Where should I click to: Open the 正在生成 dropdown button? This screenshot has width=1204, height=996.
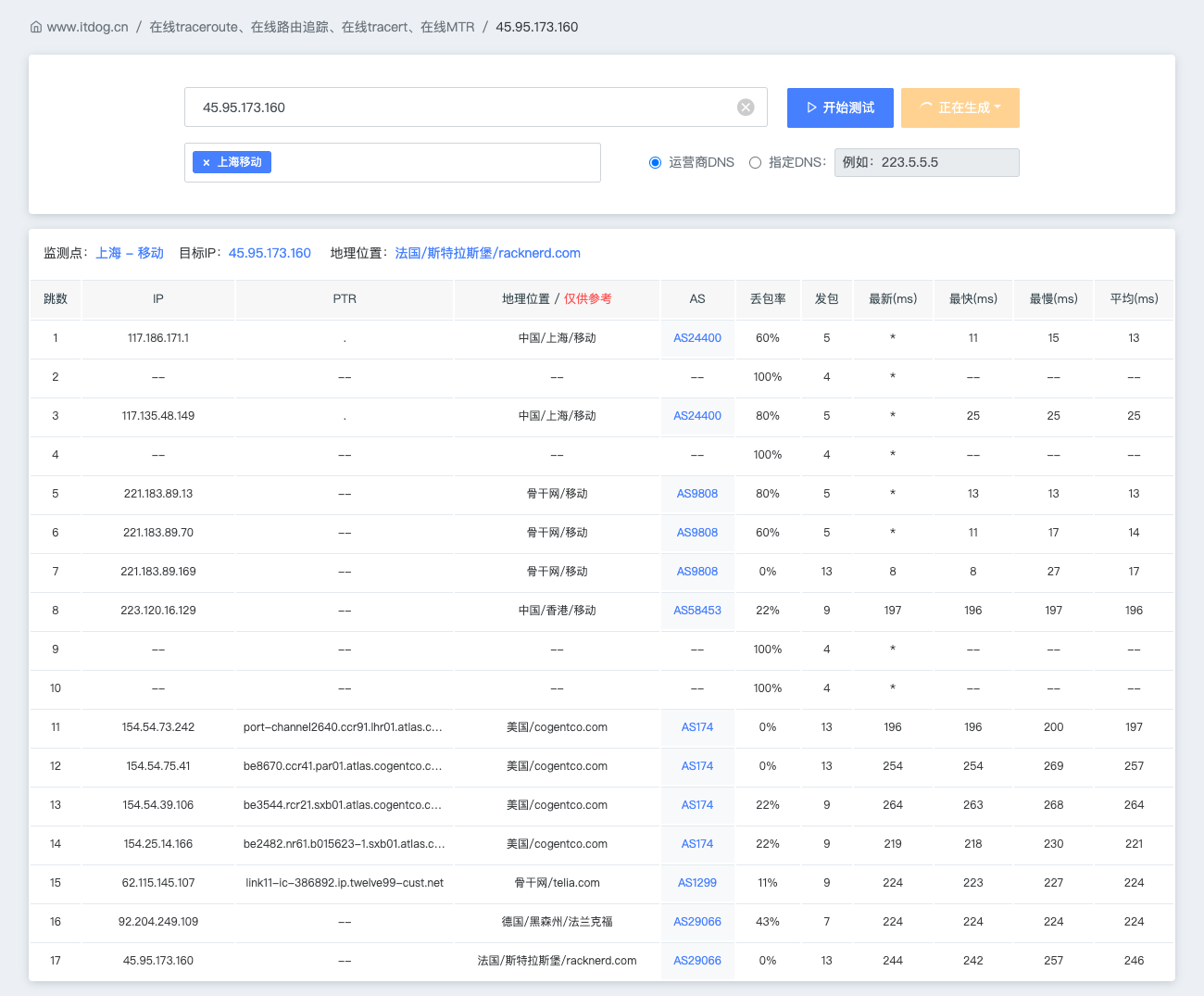pyautogui.click(x=960, y=107)
